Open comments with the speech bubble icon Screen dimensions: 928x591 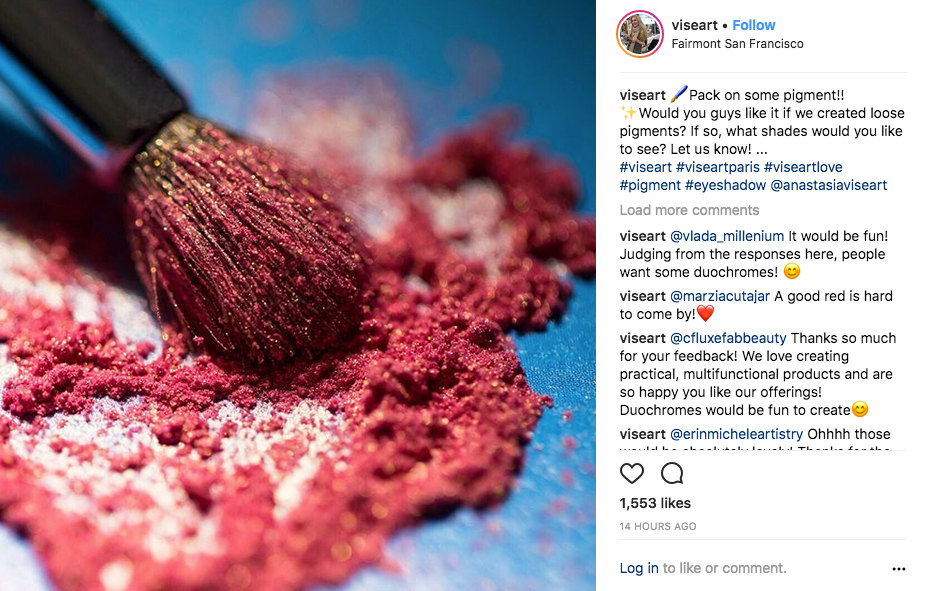point(672,473)
